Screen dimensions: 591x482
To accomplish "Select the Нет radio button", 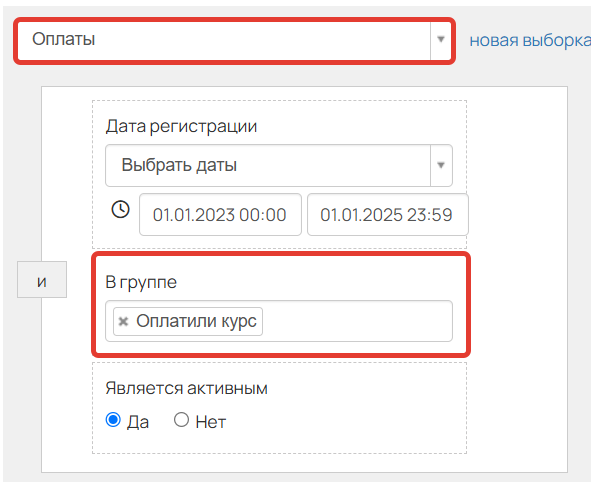I will (x=181, y=420).
